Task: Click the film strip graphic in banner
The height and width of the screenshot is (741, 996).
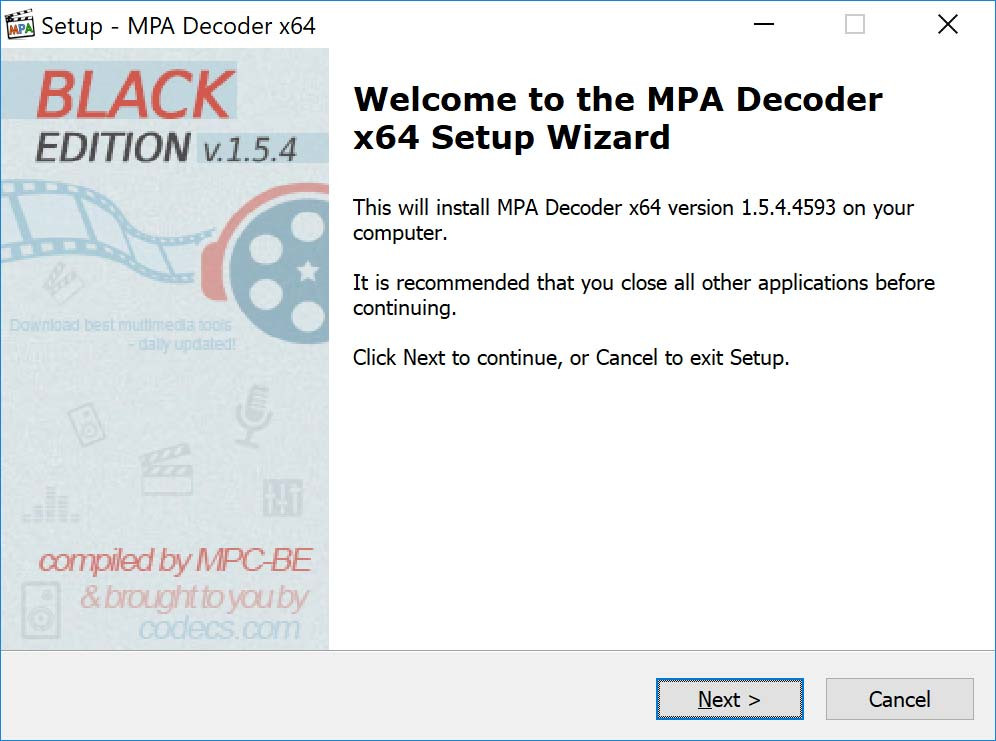Action: (x=102, y=230)
